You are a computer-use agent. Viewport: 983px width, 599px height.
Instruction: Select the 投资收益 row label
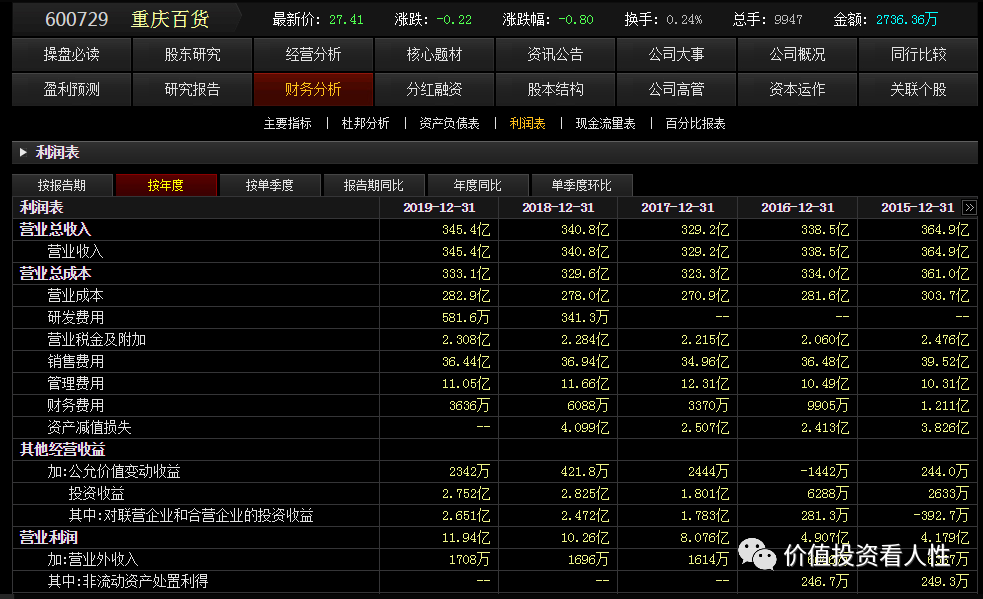coord(97,493)
